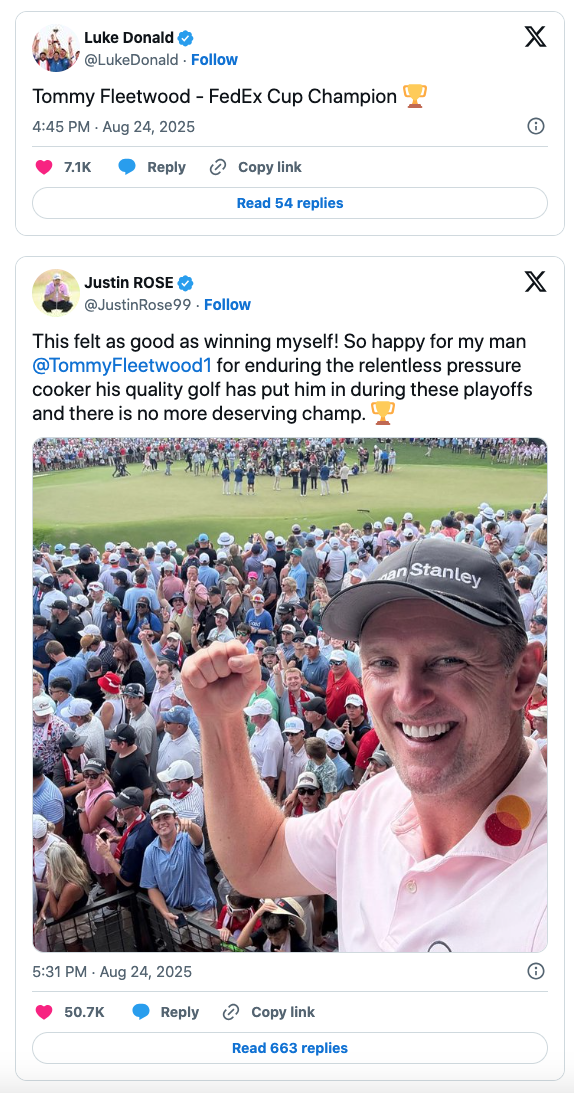Open Luke Donald's profile avatar
Image resolution: width=574 pixels, height=1093 pixels.
point(56,48)
